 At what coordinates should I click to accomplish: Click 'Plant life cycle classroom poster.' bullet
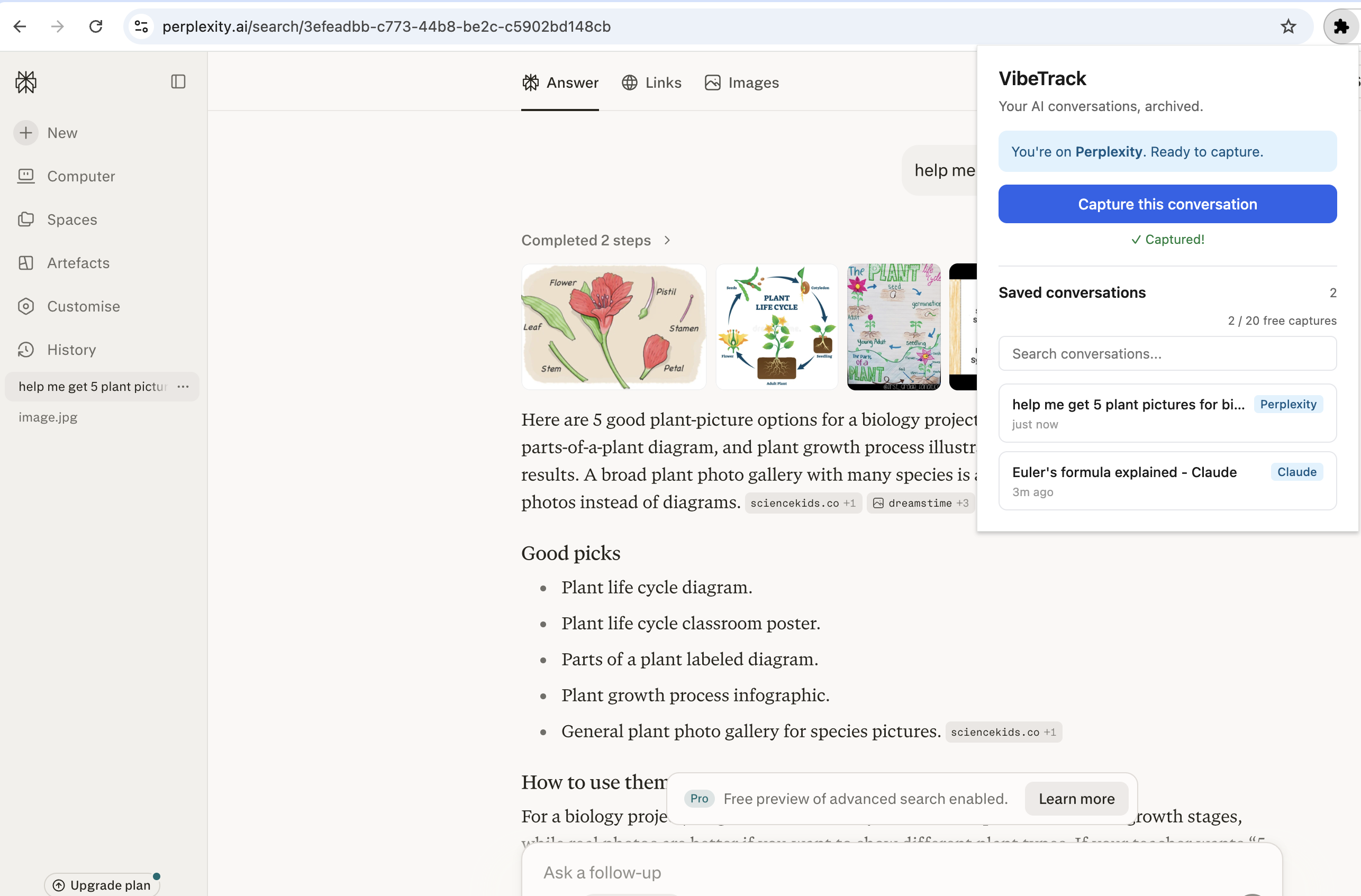pyautogui.click(x=691, y=623)
